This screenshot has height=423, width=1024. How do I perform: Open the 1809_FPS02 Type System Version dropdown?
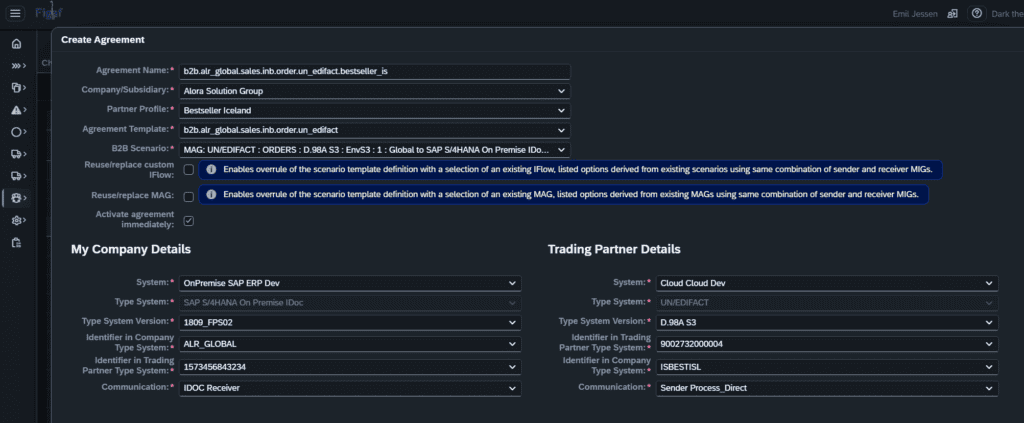350,322
